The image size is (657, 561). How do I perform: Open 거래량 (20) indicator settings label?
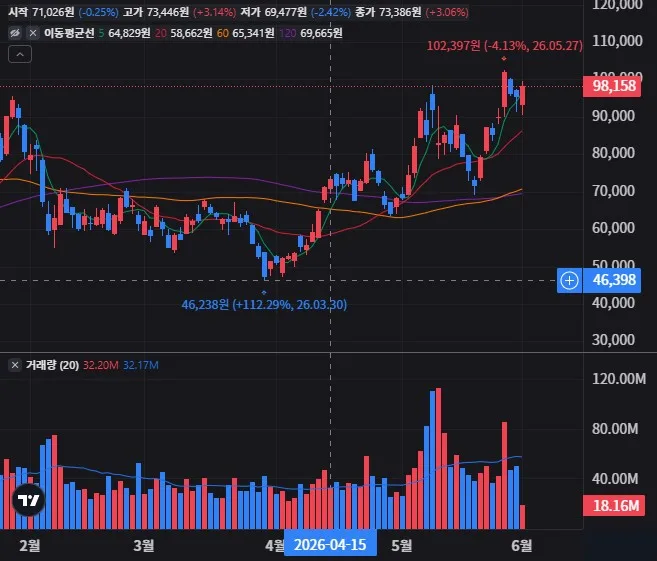pyautogui.click(x=52, y=365)
